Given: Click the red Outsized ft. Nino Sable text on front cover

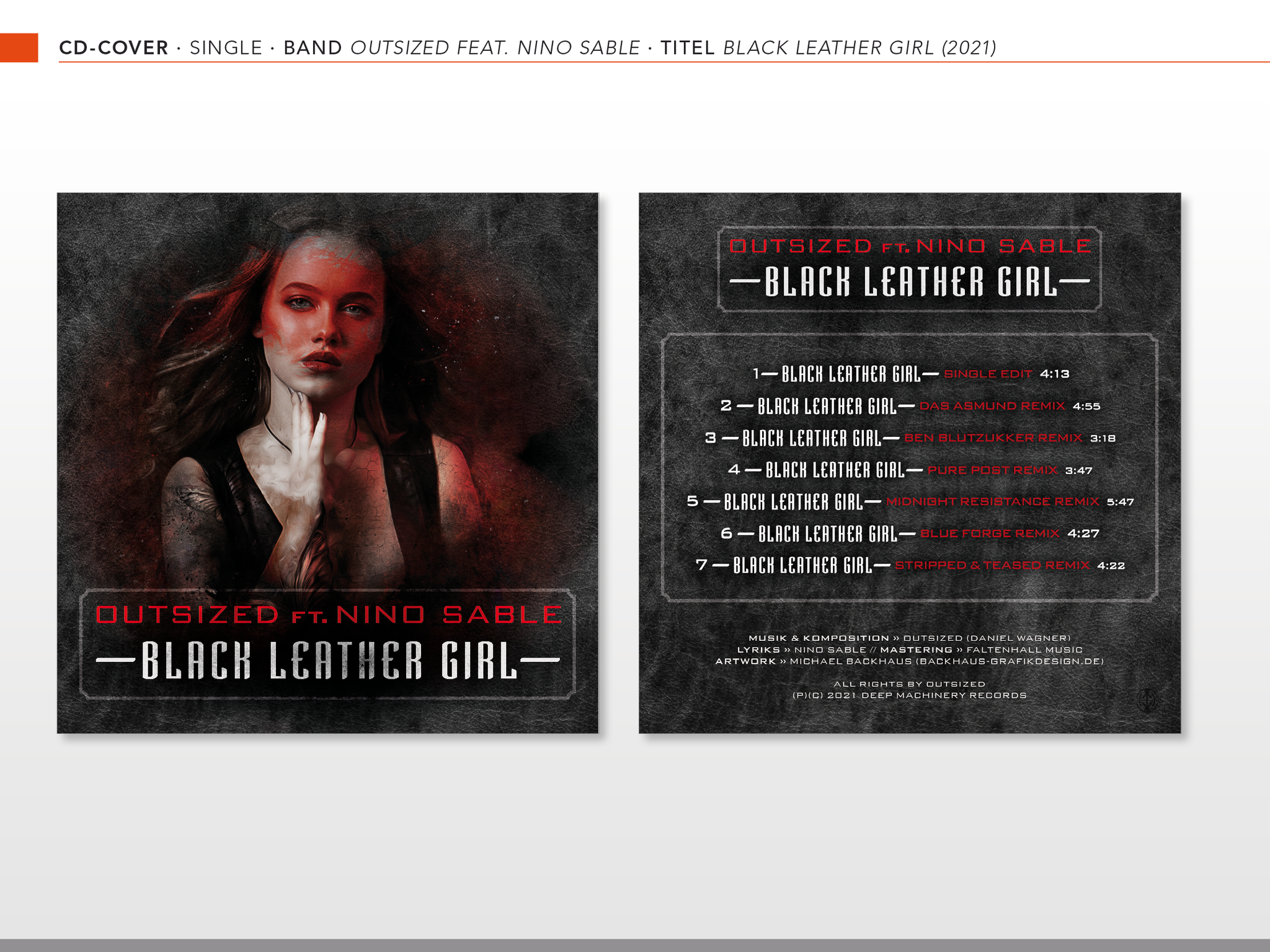Looking at the screenshot, I should 329,614.
